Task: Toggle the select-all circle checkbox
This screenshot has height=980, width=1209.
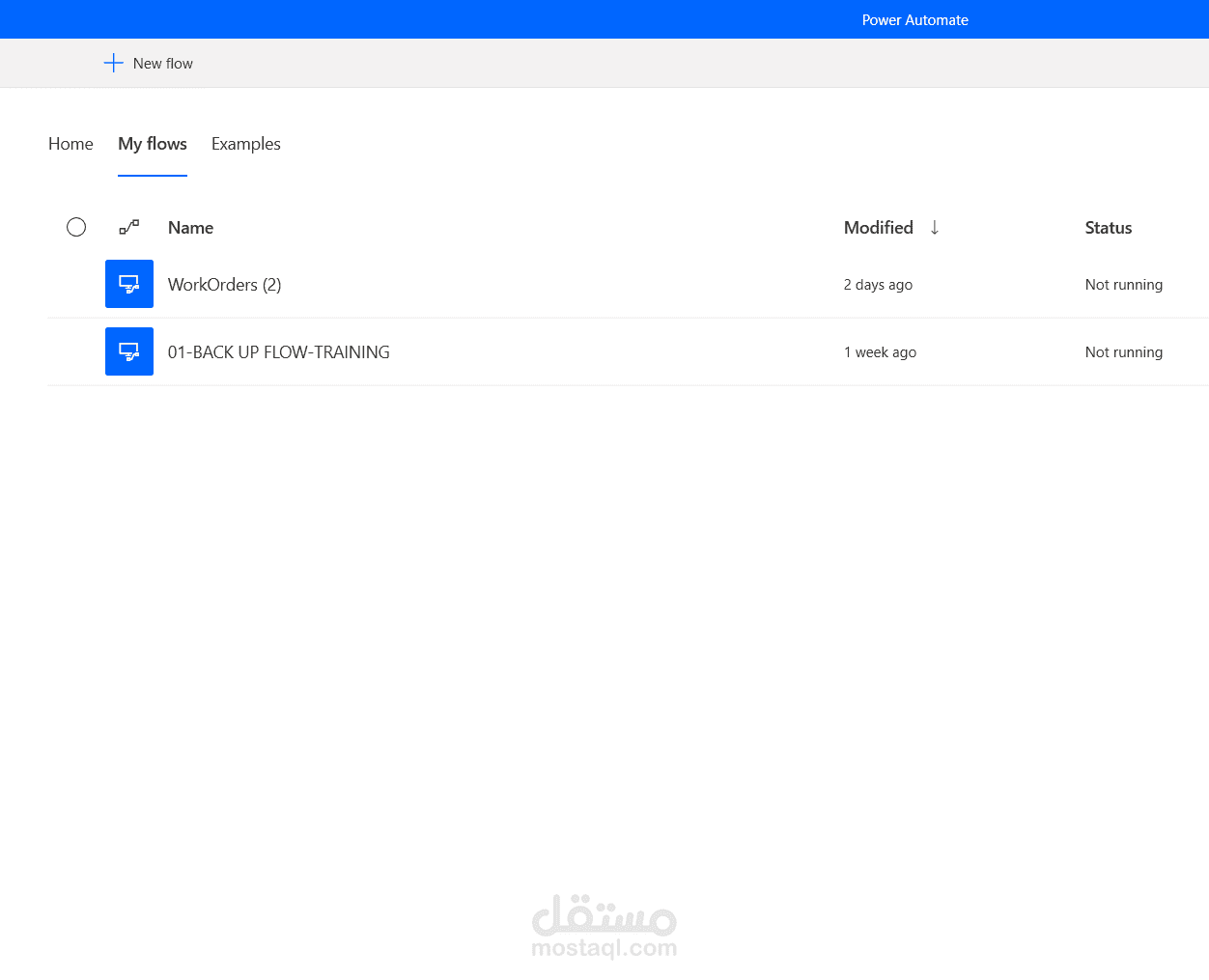Action: pyautogui.click(x=76, y=227)
